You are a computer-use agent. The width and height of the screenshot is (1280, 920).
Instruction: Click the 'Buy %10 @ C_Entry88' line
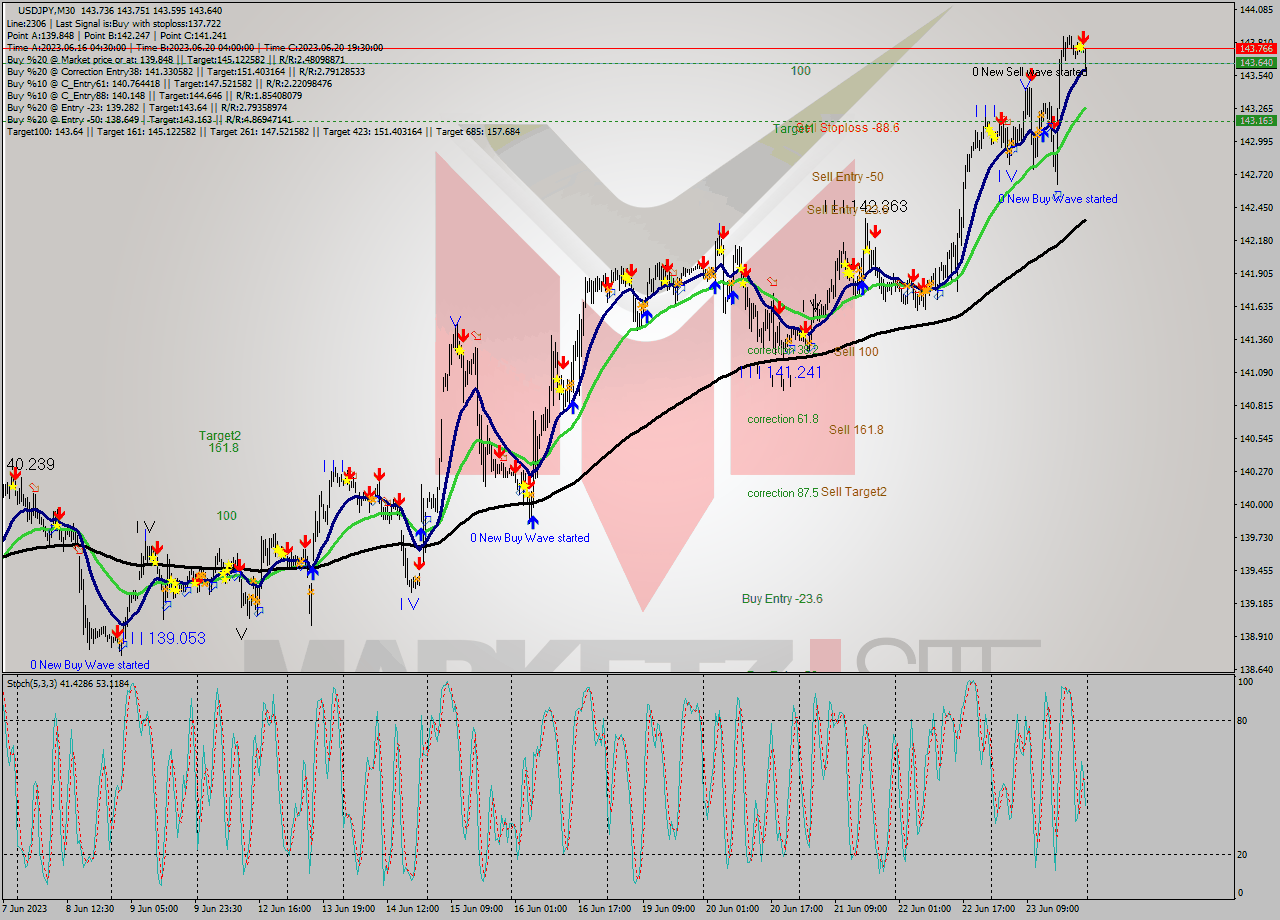[x=152, y=95]
